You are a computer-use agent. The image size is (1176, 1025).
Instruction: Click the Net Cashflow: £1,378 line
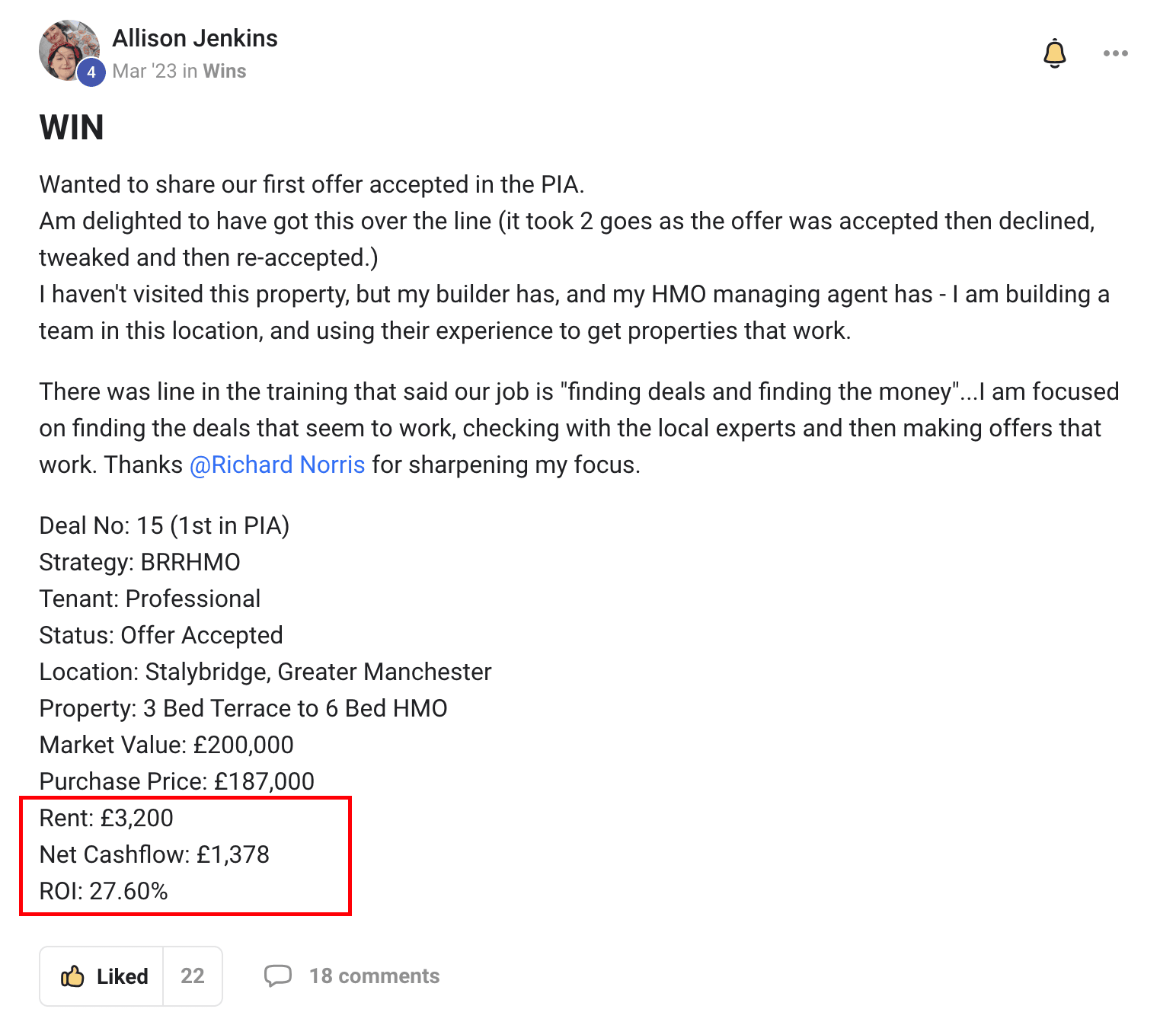(x=155, y=854)
